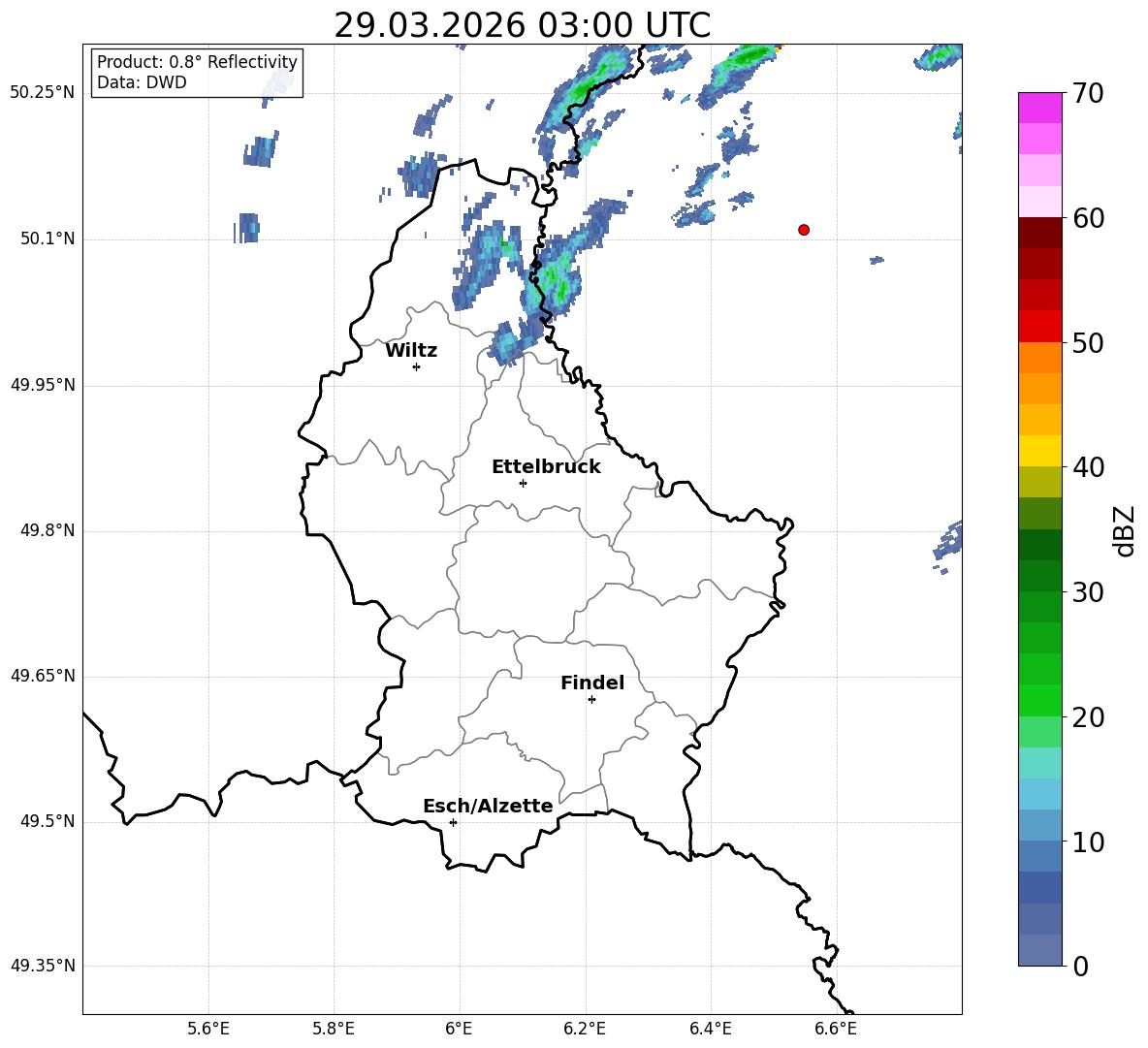This screenshot has width=1148, height=1048.
Task: Click the orange swatch just below 50 dBZ
Action: (1039, 358)
